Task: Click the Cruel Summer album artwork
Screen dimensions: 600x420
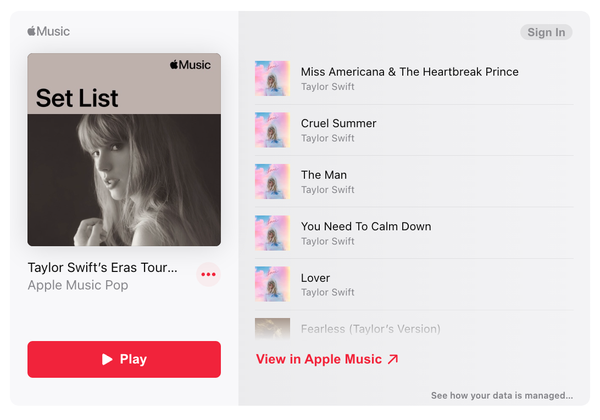Action: tap(271, 130)
